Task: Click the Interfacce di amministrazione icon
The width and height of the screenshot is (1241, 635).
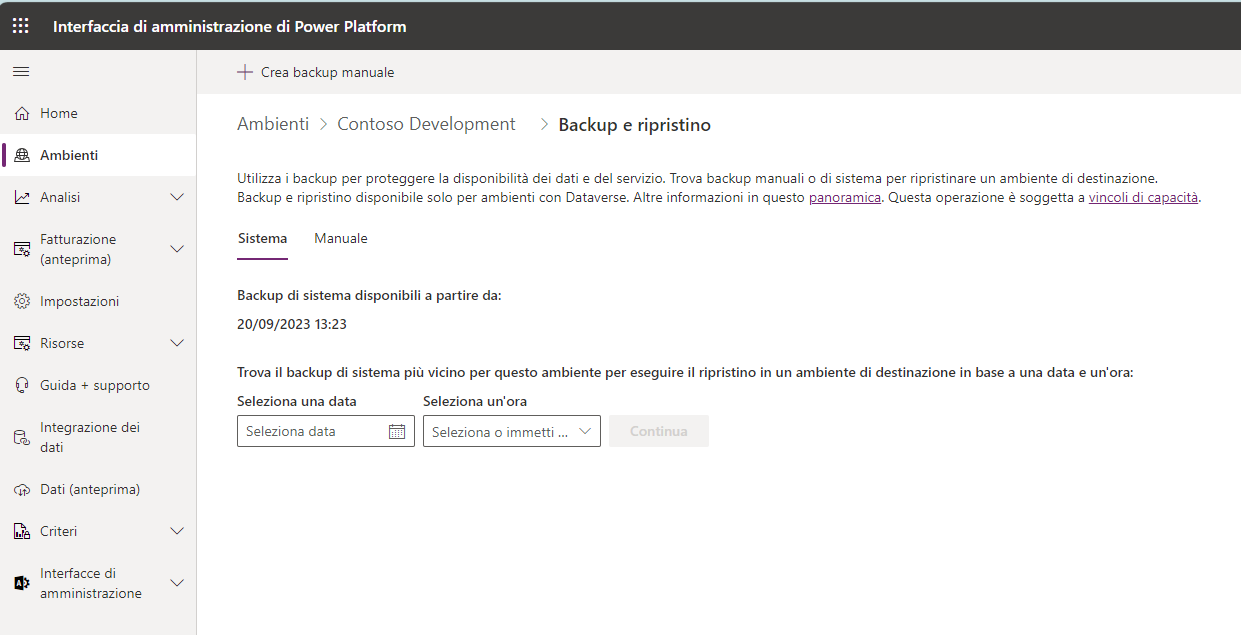Action: 22,583
